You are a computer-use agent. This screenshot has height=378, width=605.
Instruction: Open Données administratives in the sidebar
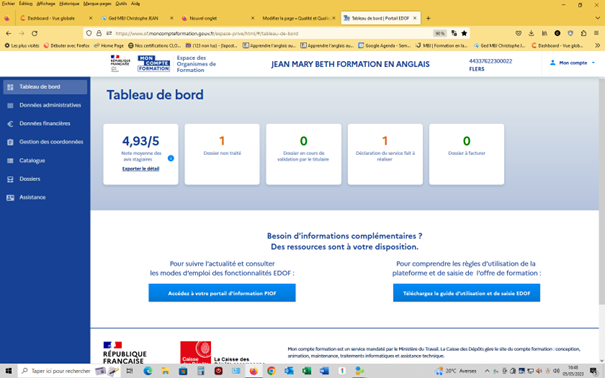point(50,105)
